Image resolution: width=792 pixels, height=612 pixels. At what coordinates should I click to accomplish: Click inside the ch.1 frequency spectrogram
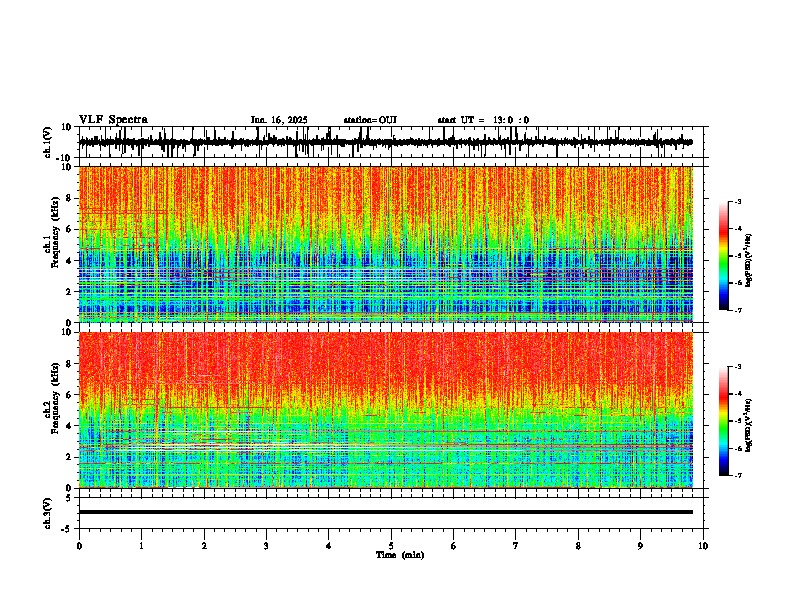coord(385,244)
